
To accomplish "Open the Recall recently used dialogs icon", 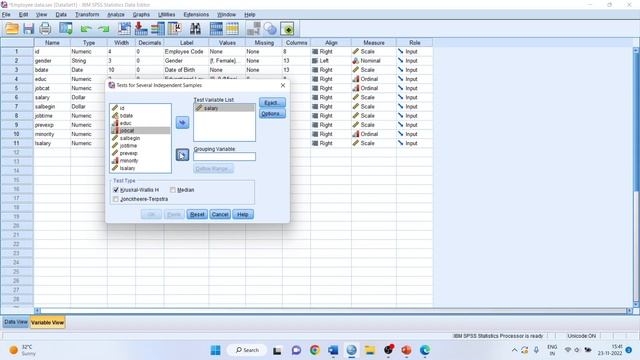I will pyautogui.click(x=66, y=29).
